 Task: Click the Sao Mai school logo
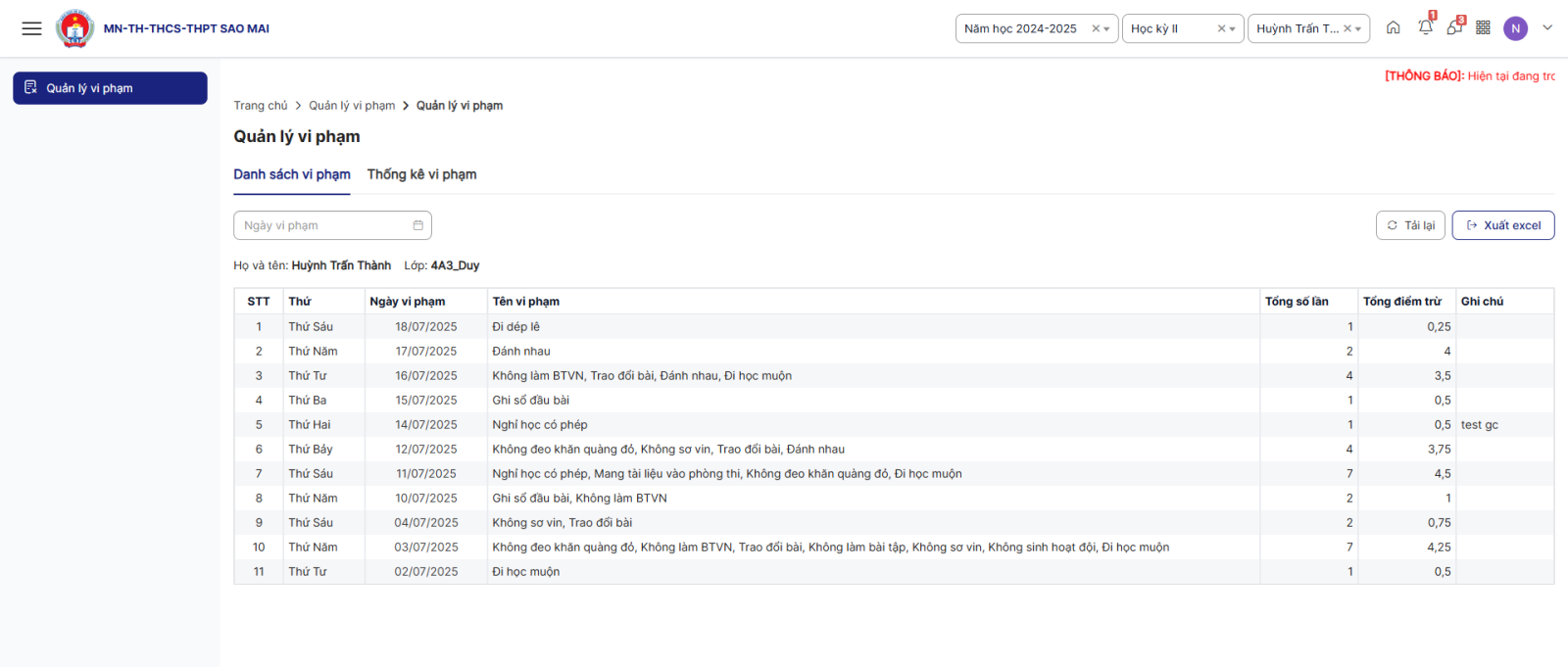(75, 28)
